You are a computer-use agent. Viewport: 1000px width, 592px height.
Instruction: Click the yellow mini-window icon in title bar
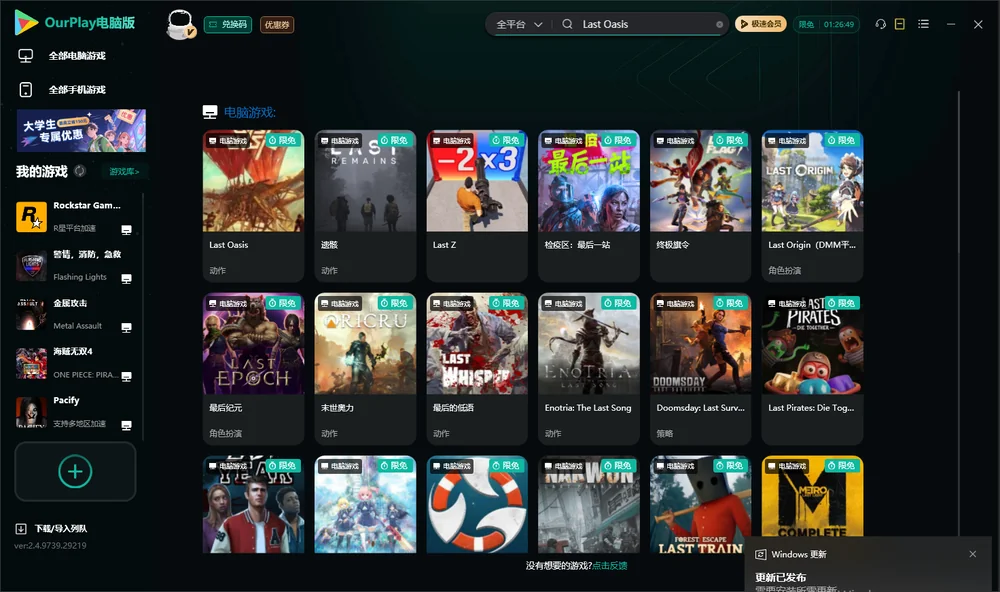(900, 24)
